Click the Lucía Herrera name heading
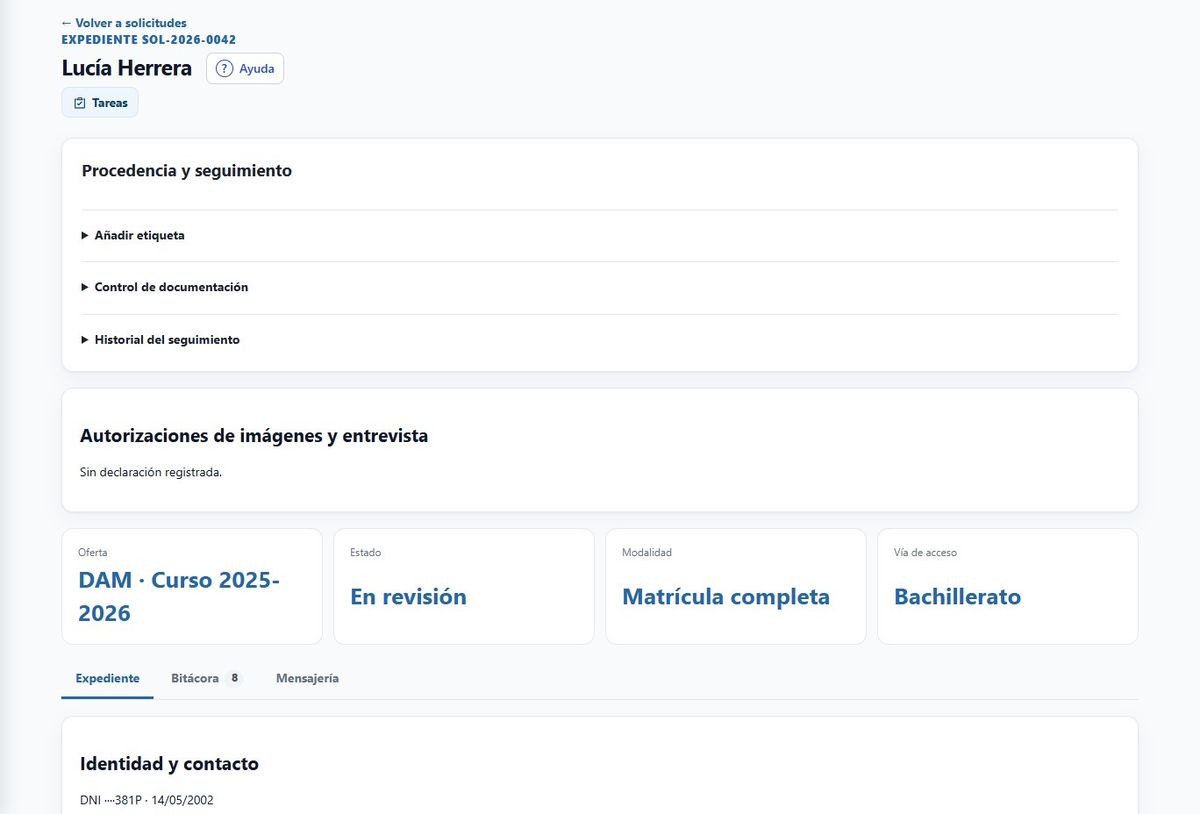Screen dimensions: 1200x814 tap(127, 69)
